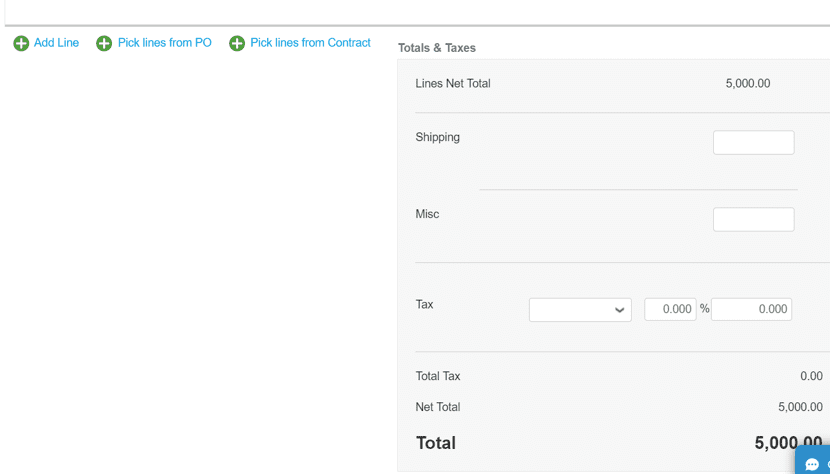The image size is (830, 474).
Task: Click the Tax label text
Action: pos(425,305)
